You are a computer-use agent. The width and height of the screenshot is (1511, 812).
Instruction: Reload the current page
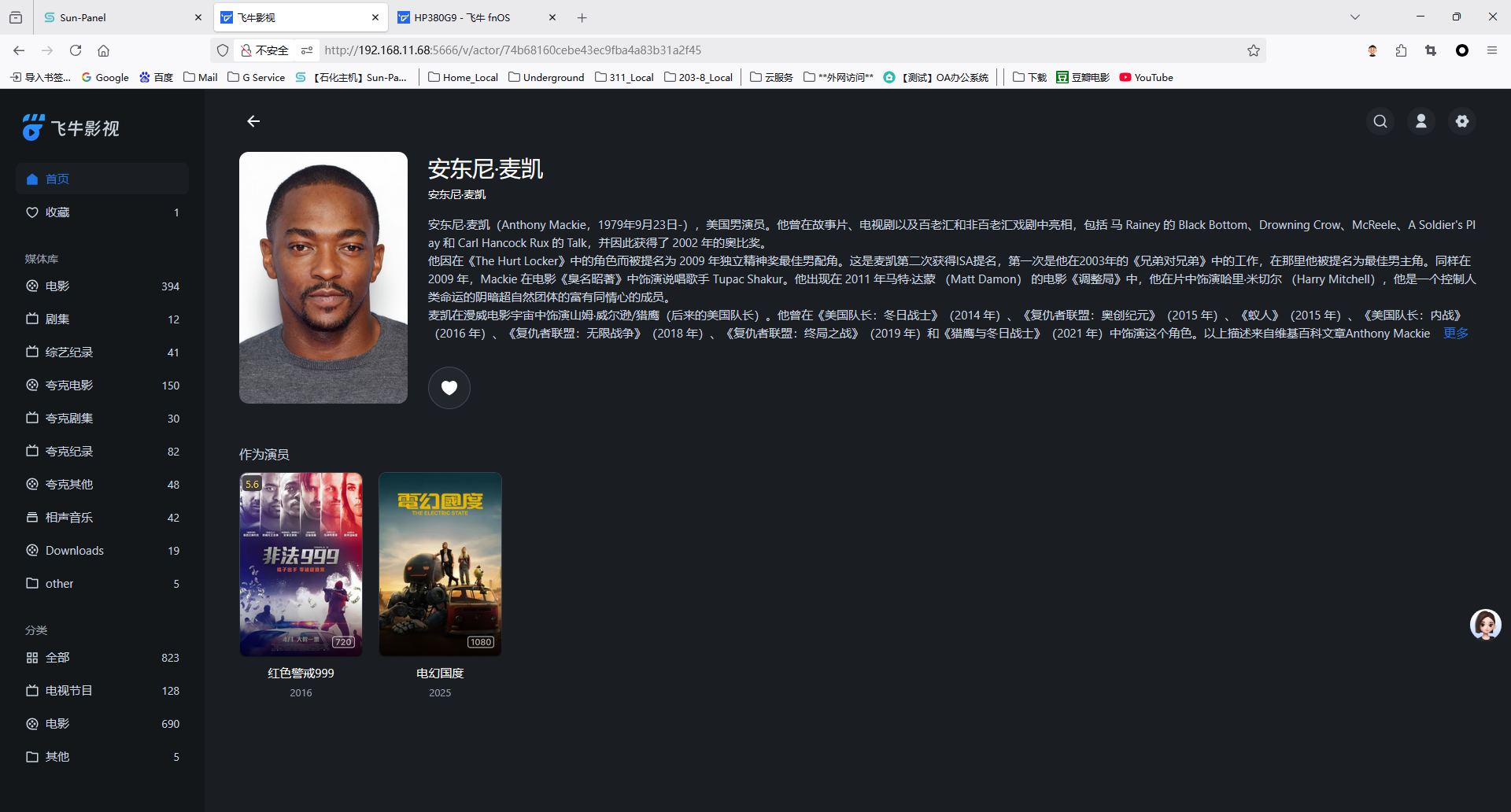(x=76, y=50)
